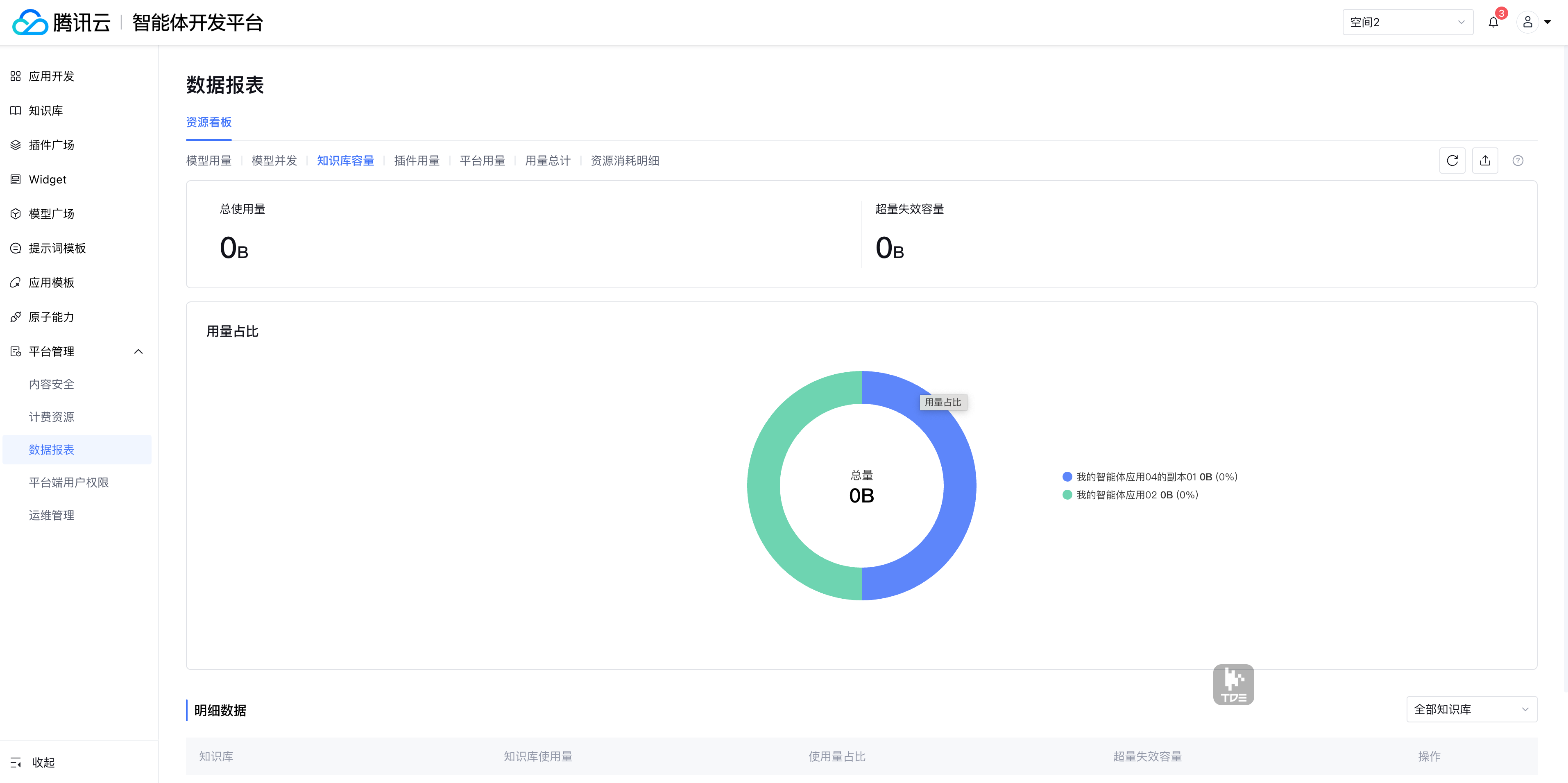Open 插件广场 in the sidebar

click(51, 145)
